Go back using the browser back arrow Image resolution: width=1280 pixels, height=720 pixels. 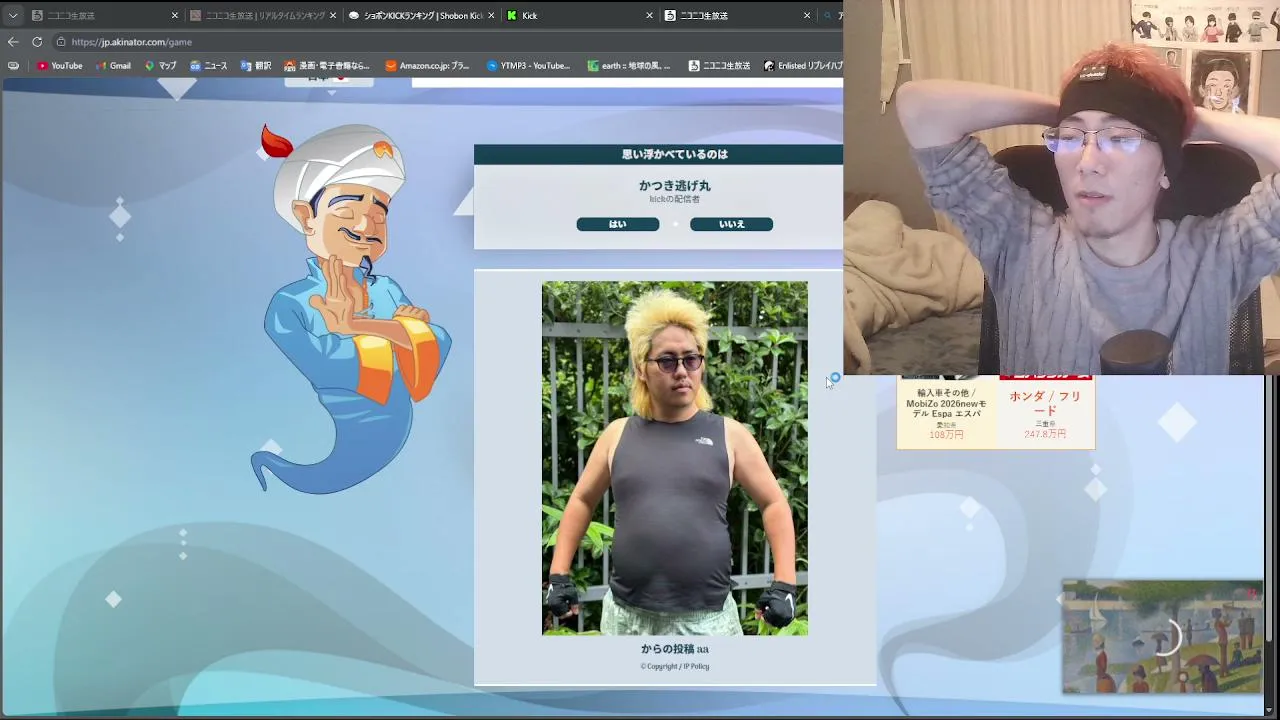[13, 42]
